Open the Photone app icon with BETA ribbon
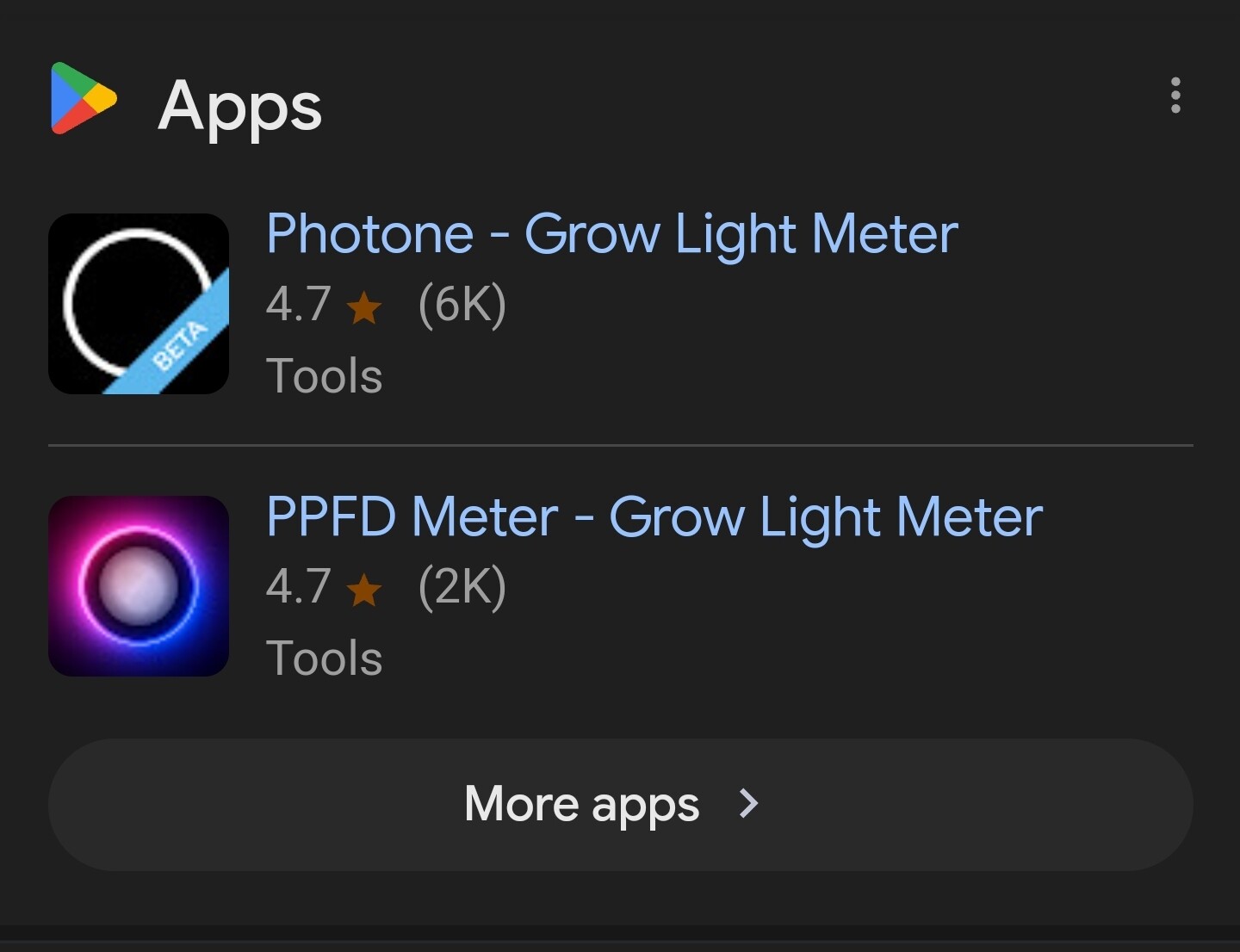 point(139,304)
